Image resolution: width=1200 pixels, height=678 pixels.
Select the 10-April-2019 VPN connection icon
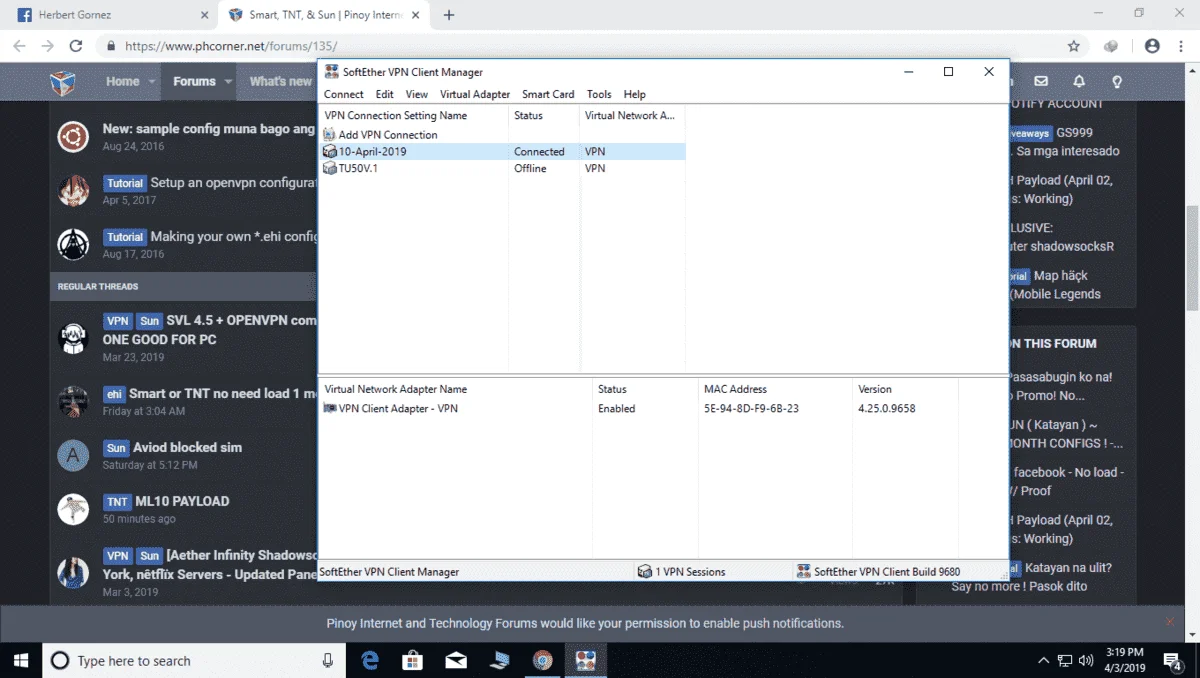[x=330, y=151]
